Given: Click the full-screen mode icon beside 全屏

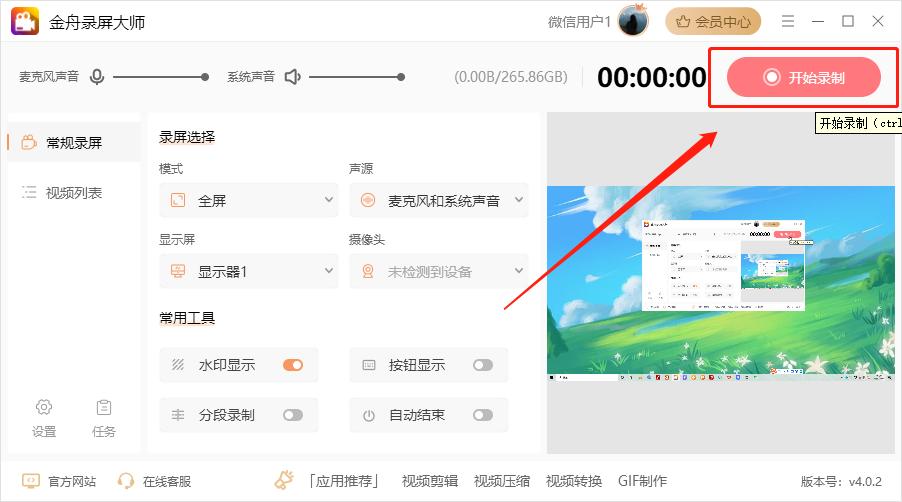Looking at the screenshot, I should (178, 200).
